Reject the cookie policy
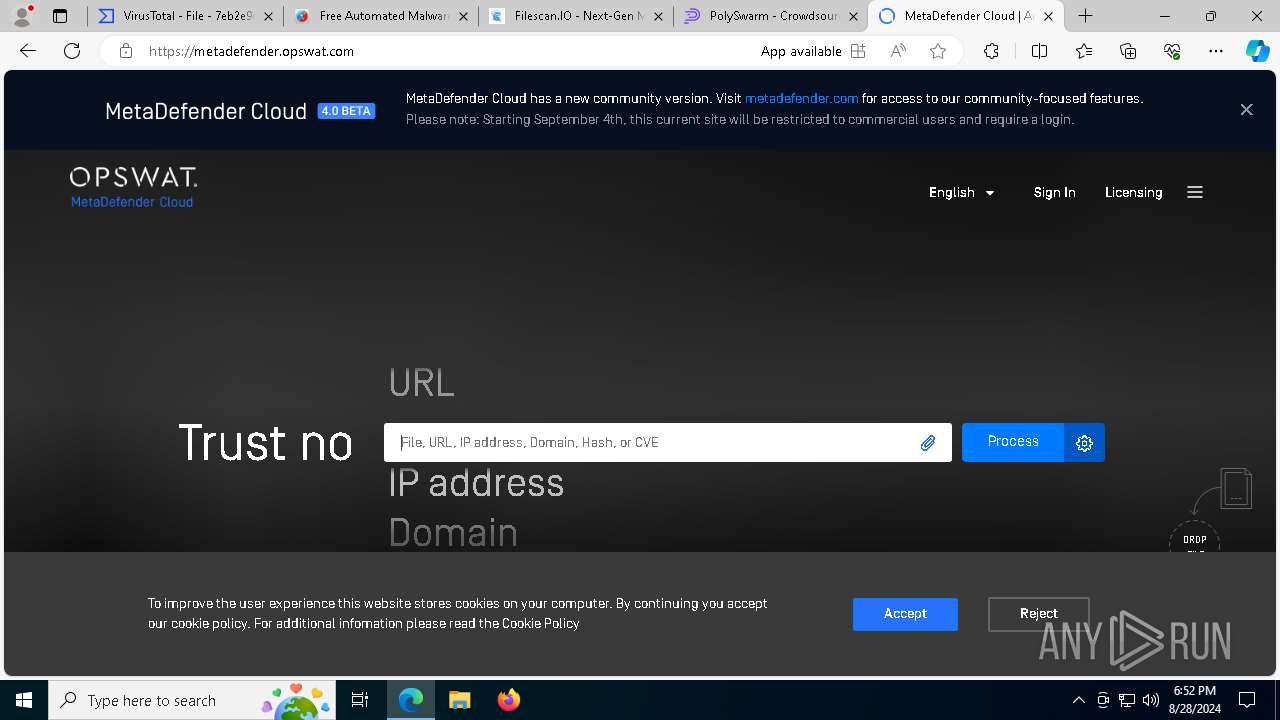The image size is (1280, 720). (1038, 614)
